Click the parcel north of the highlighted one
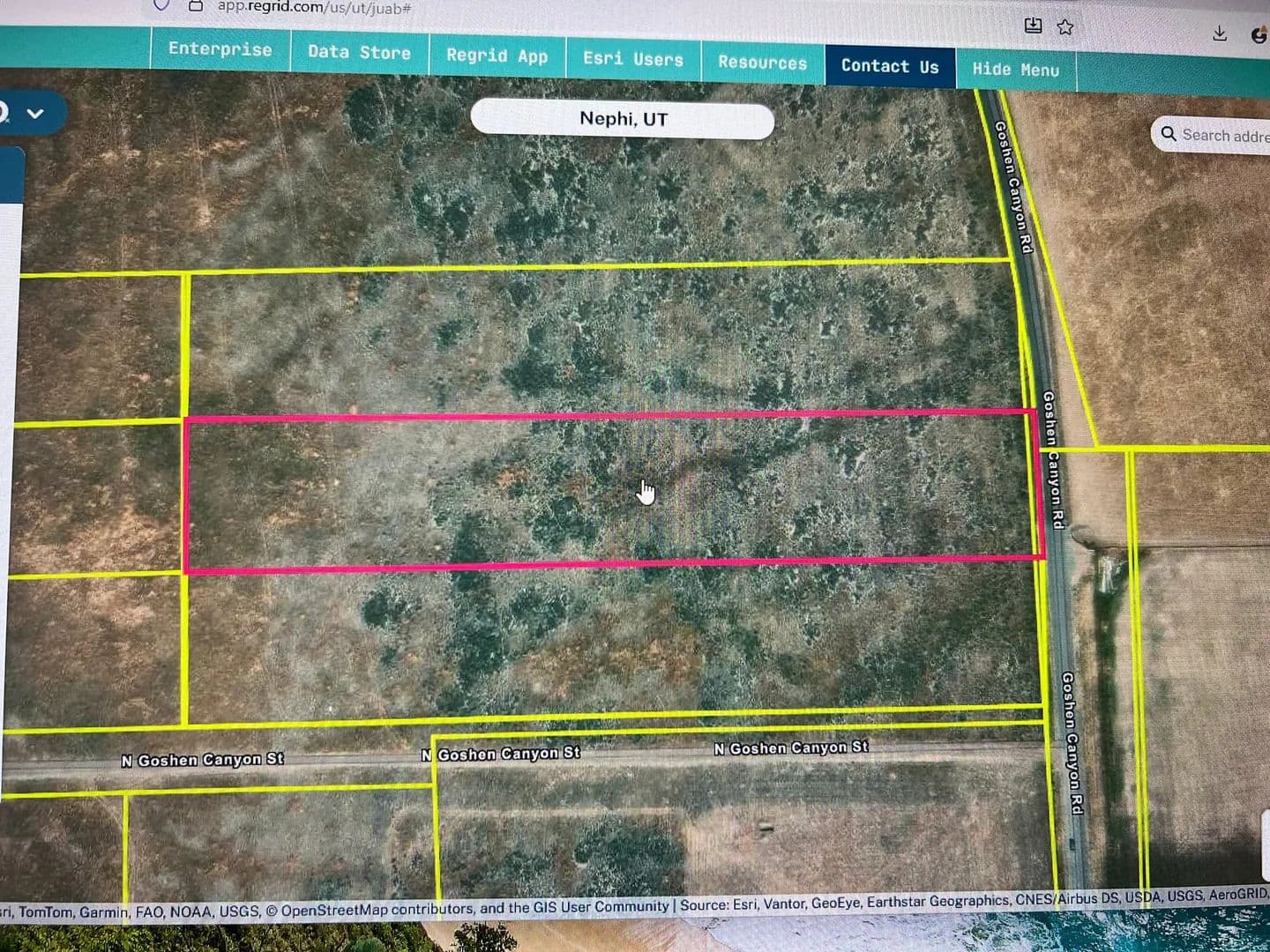The width and height of the screenshot is (1270, 952). coord(600,339)
